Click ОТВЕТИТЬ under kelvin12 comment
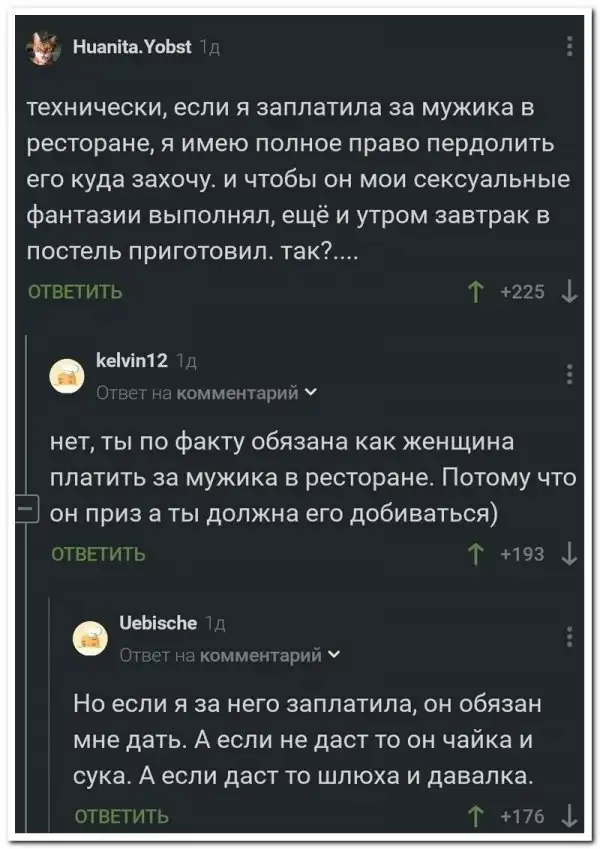Image resolution: width=600 pixels, height=849 pixels. click(98, 553)
